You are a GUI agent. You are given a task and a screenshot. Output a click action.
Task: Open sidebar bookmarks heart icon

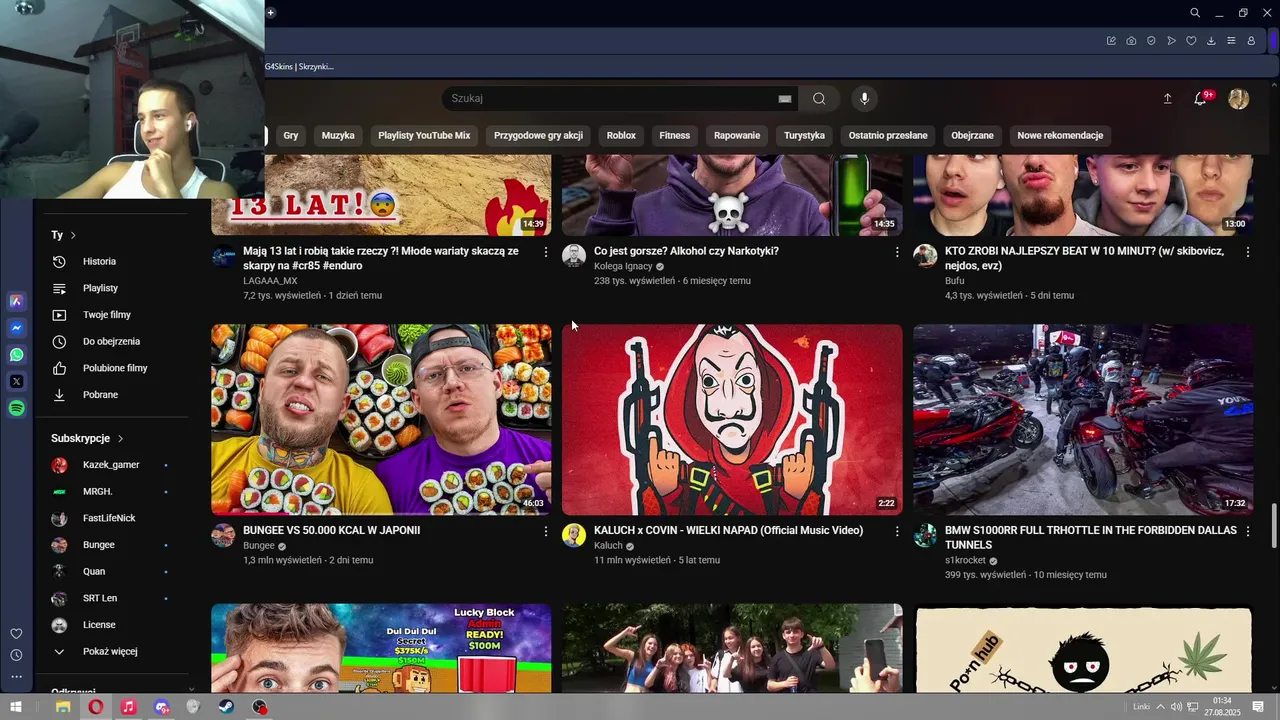[16, 634]
